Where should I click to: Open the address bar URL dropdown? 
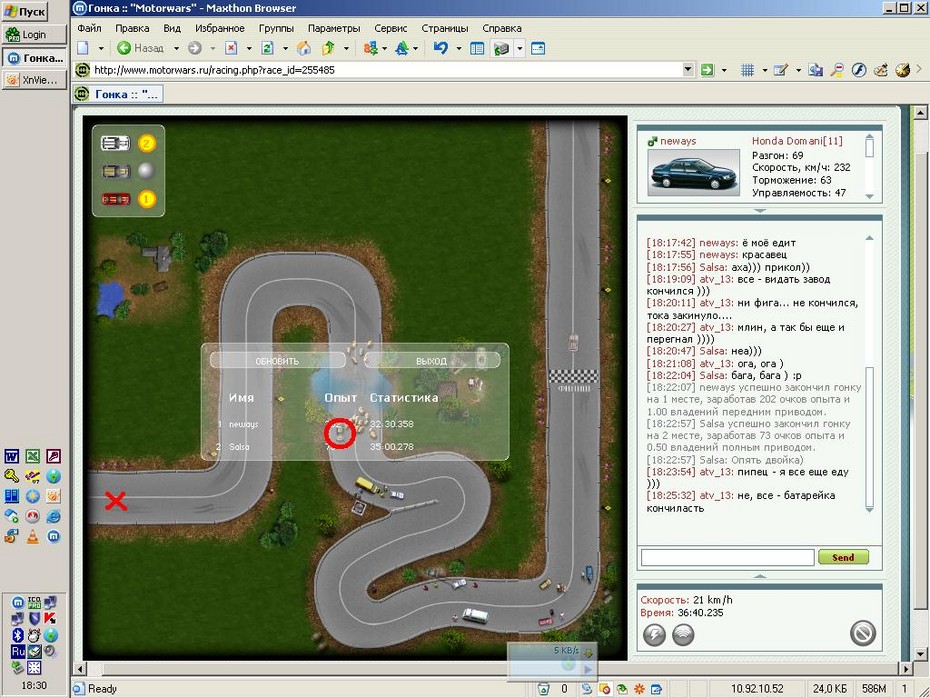pos(688,69)
